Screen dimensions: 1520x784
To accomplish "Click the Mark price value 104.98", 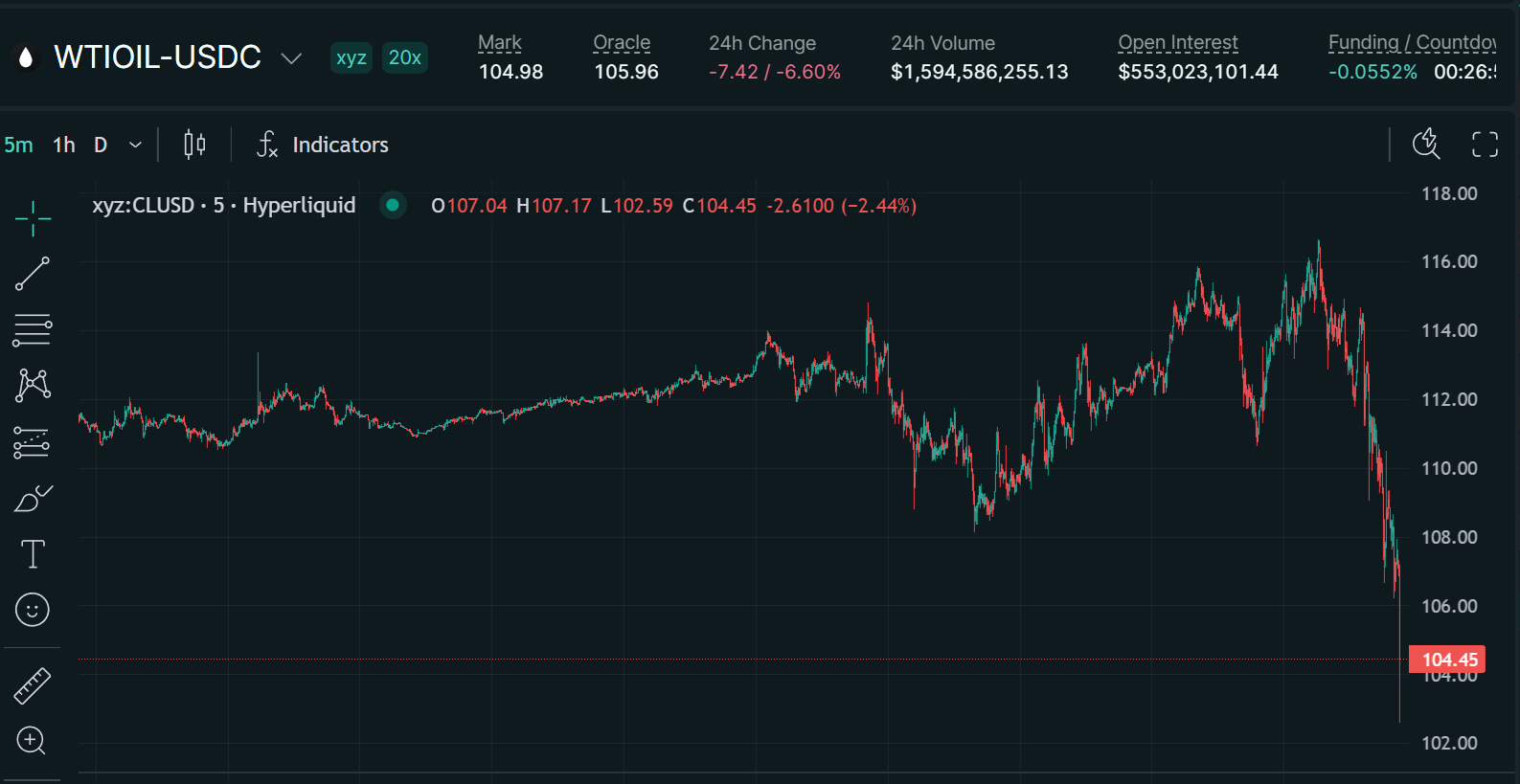I will click(510, 72).
